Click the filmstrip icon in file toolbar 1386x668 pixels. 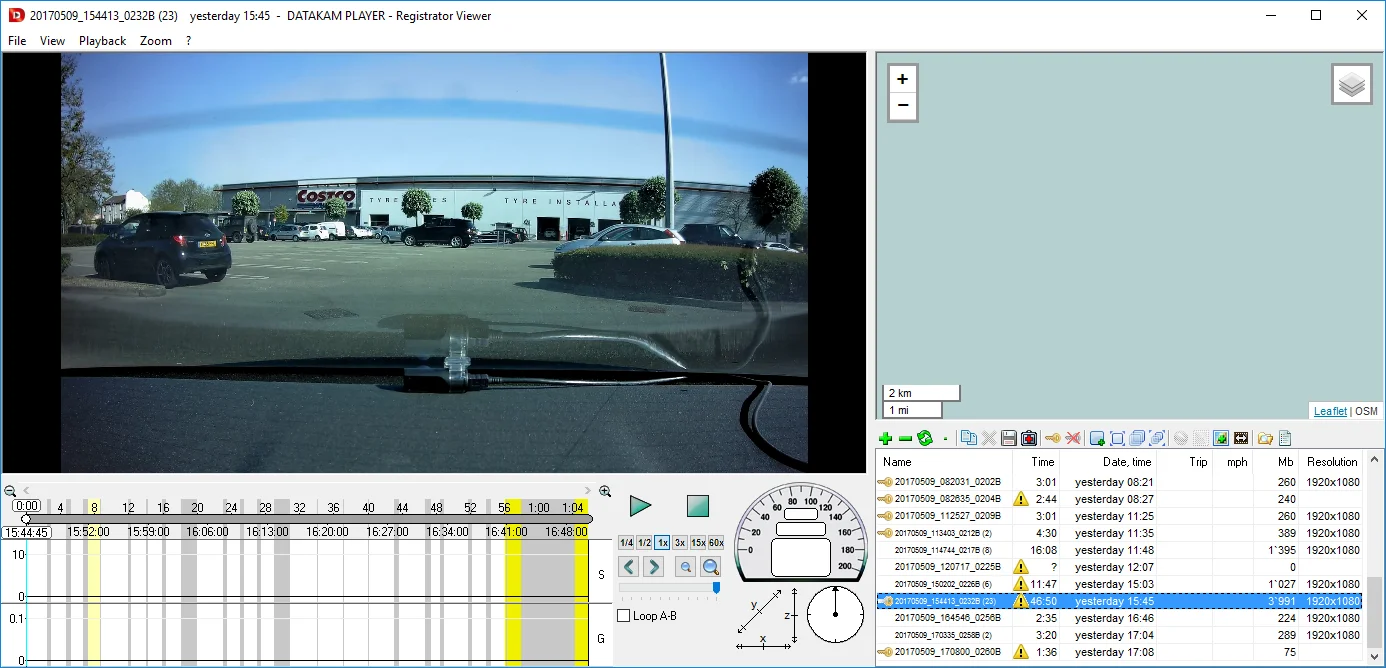(1241, 438)
